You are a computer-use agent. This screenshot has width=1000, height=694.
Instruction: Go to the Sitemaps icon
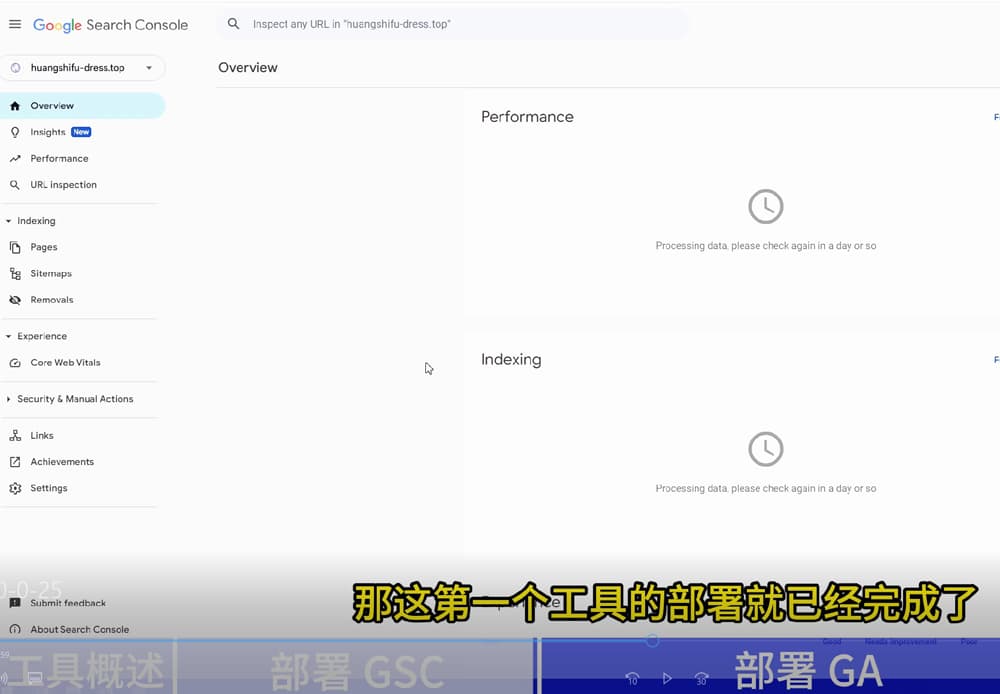[15, 274]
